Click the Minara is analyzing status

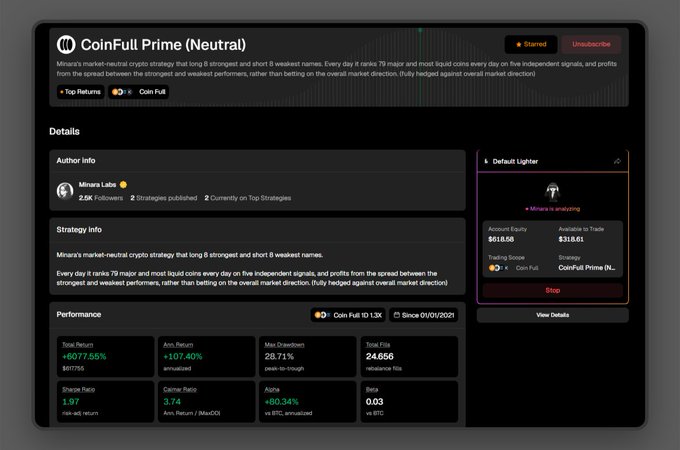tap(552, 209)
